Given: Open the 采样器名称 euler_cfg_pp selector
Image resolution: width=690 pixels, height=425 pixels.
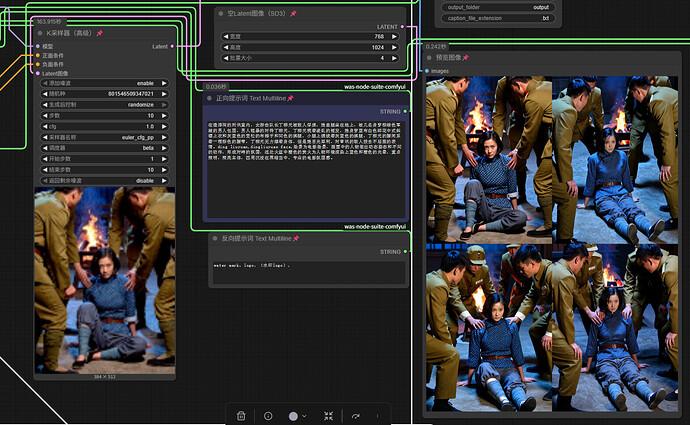Looking at the screenshot, I should [105, 137].
